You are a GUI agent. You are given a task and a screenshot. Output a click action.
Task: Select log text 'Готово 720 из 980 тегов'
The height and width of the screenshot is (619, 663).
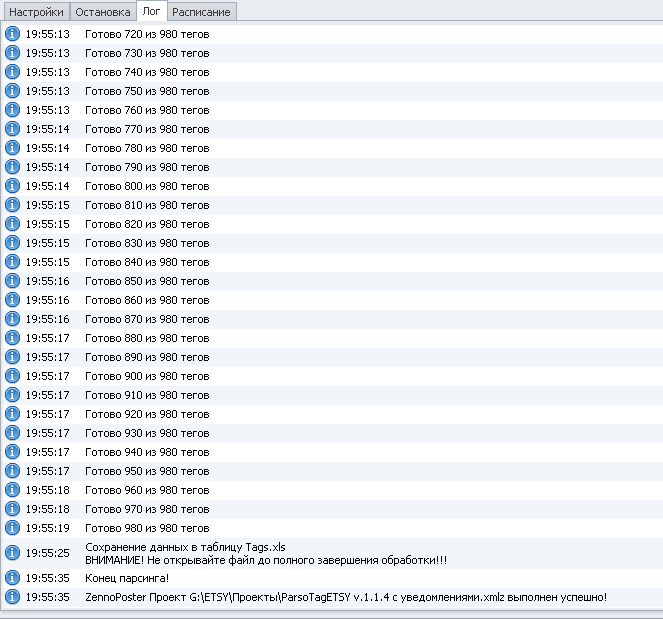(147, 34)
